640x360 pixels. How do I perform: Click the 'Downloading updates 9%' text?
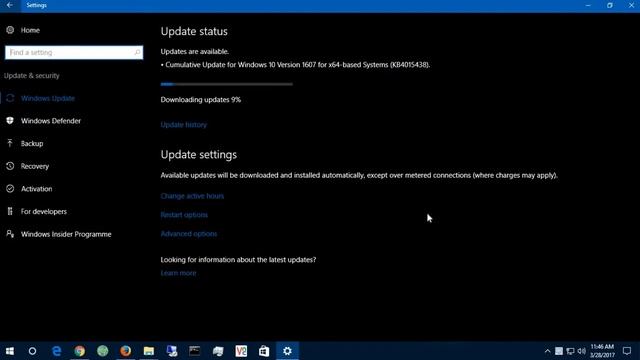201,100
